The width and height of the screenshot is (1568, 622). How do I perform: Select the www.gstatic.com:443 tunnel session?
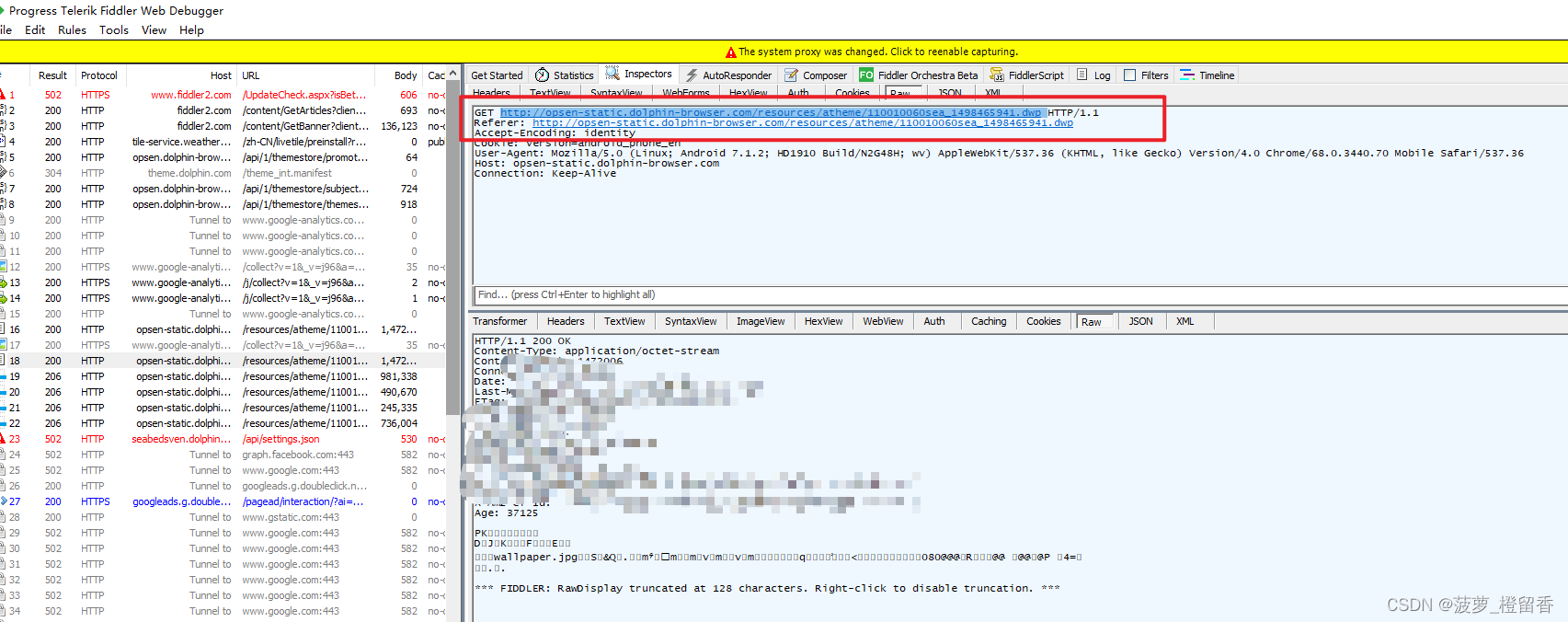click(223, 517)
